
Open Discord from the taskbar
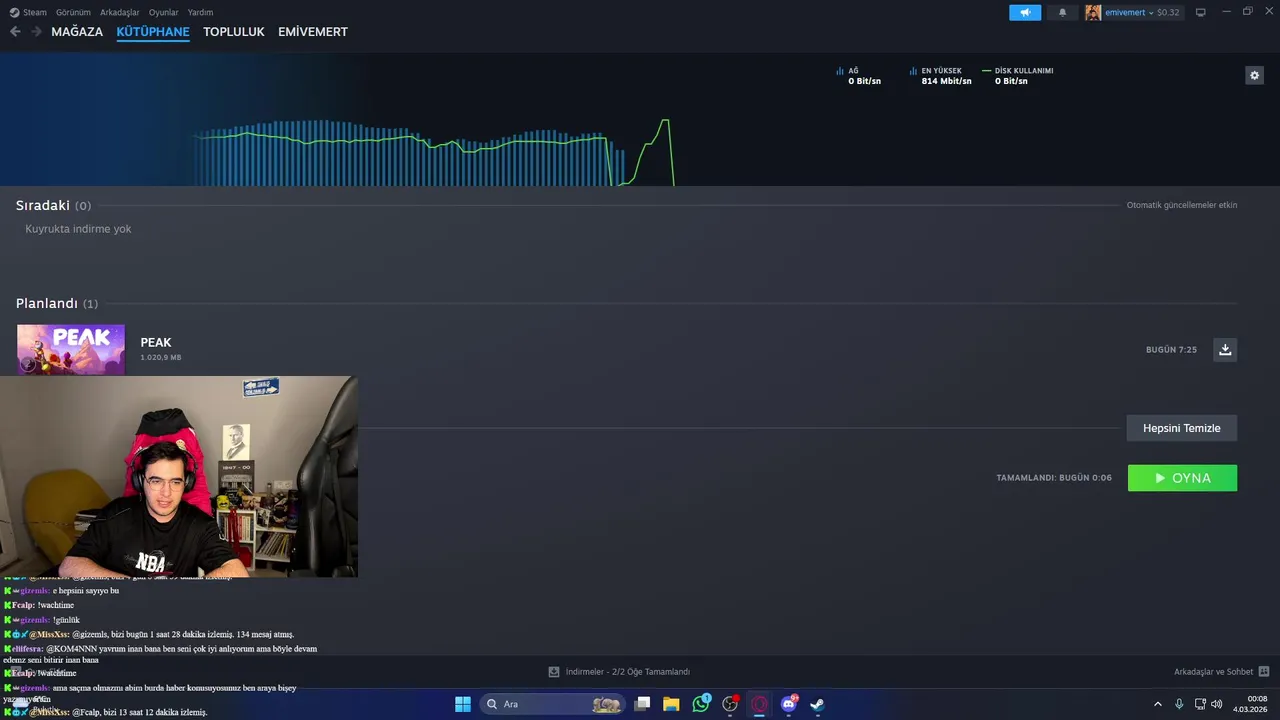(x=788, y=704)
